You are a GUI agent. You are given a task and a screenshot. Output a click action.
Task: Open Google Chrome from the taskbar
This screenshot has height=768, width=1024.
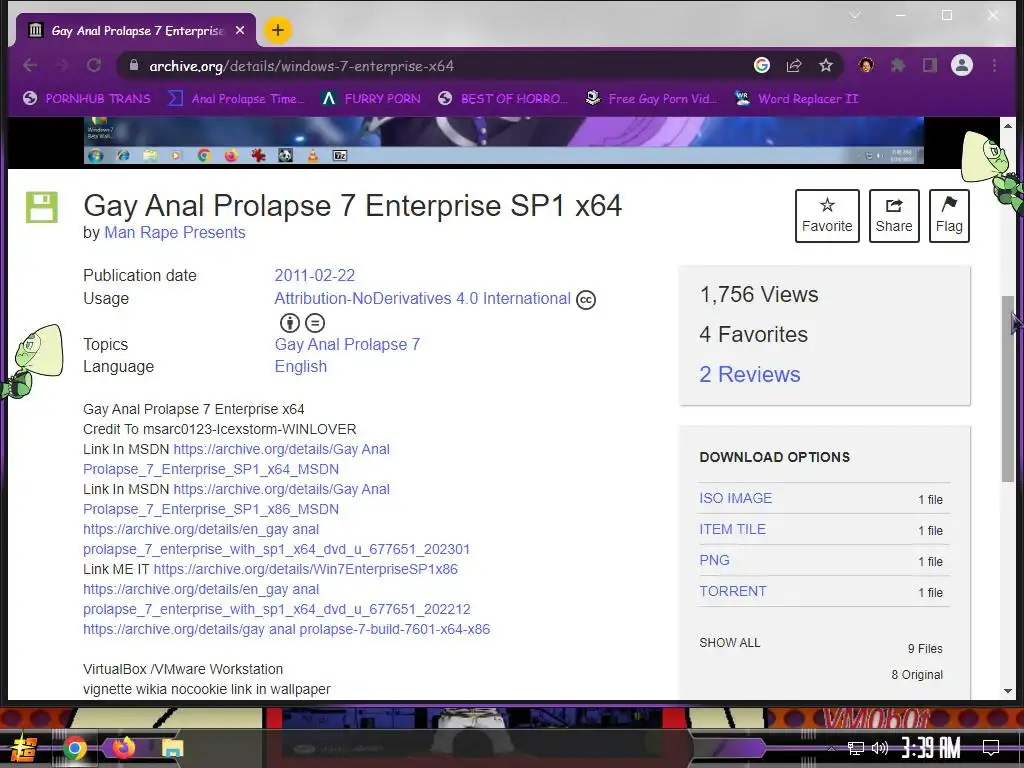74,748
